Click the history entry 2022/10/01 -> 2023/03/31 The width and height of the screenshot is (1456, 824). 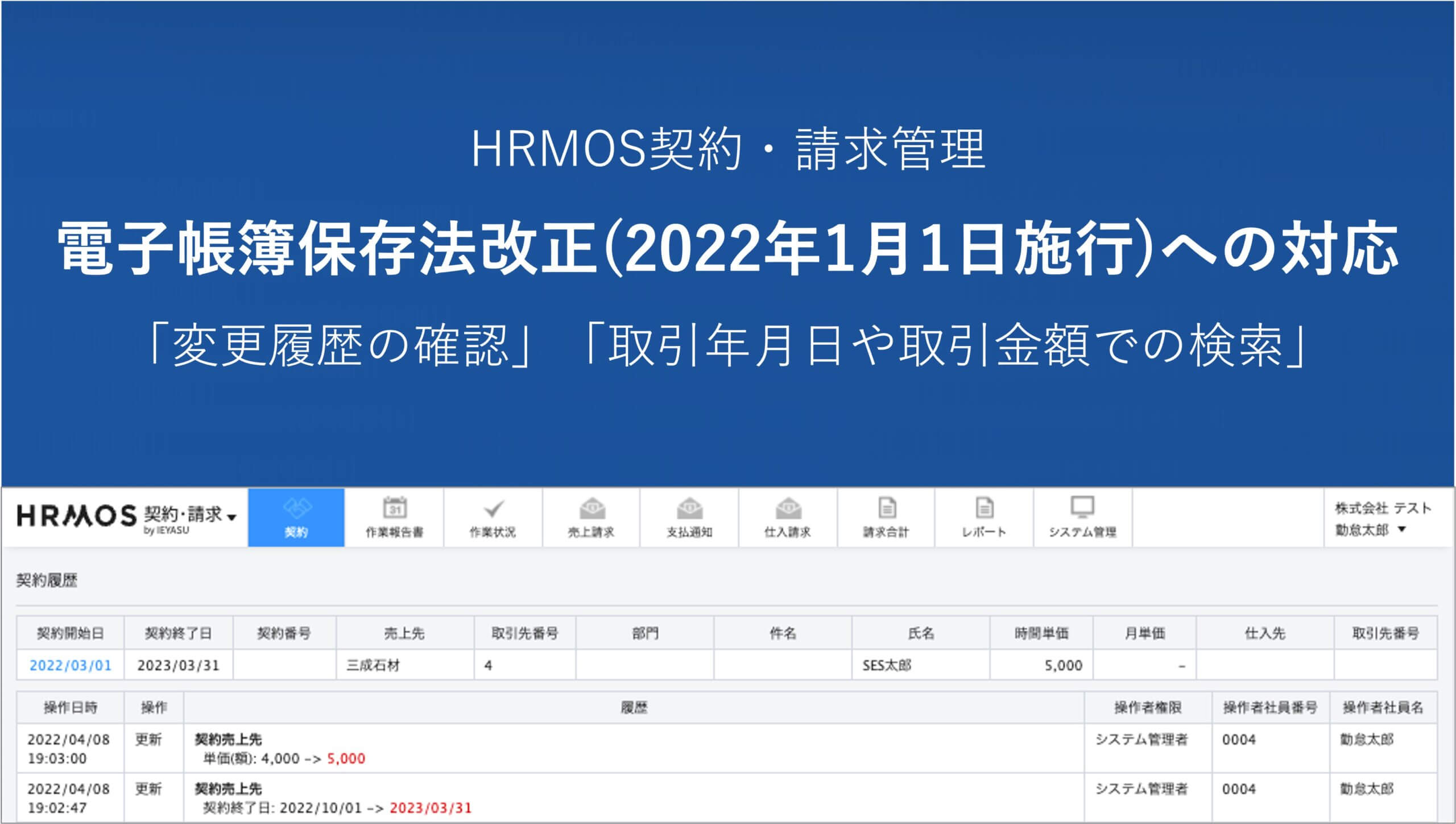coord(337,807)
